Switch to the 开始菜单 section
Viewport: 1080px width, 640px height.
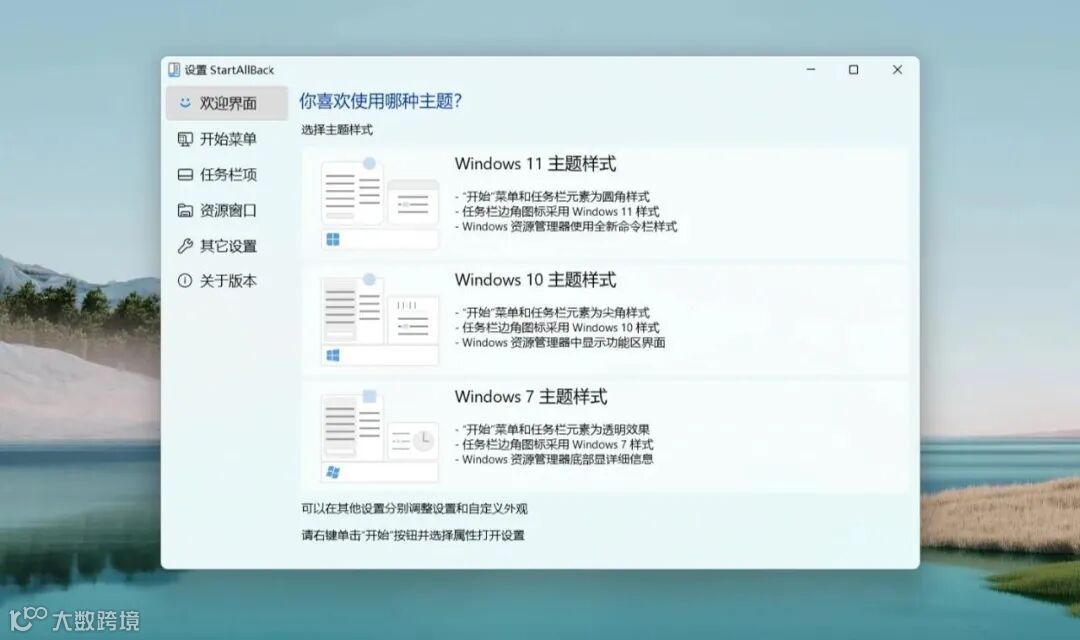pyautogui.click(x=227, y=139)
